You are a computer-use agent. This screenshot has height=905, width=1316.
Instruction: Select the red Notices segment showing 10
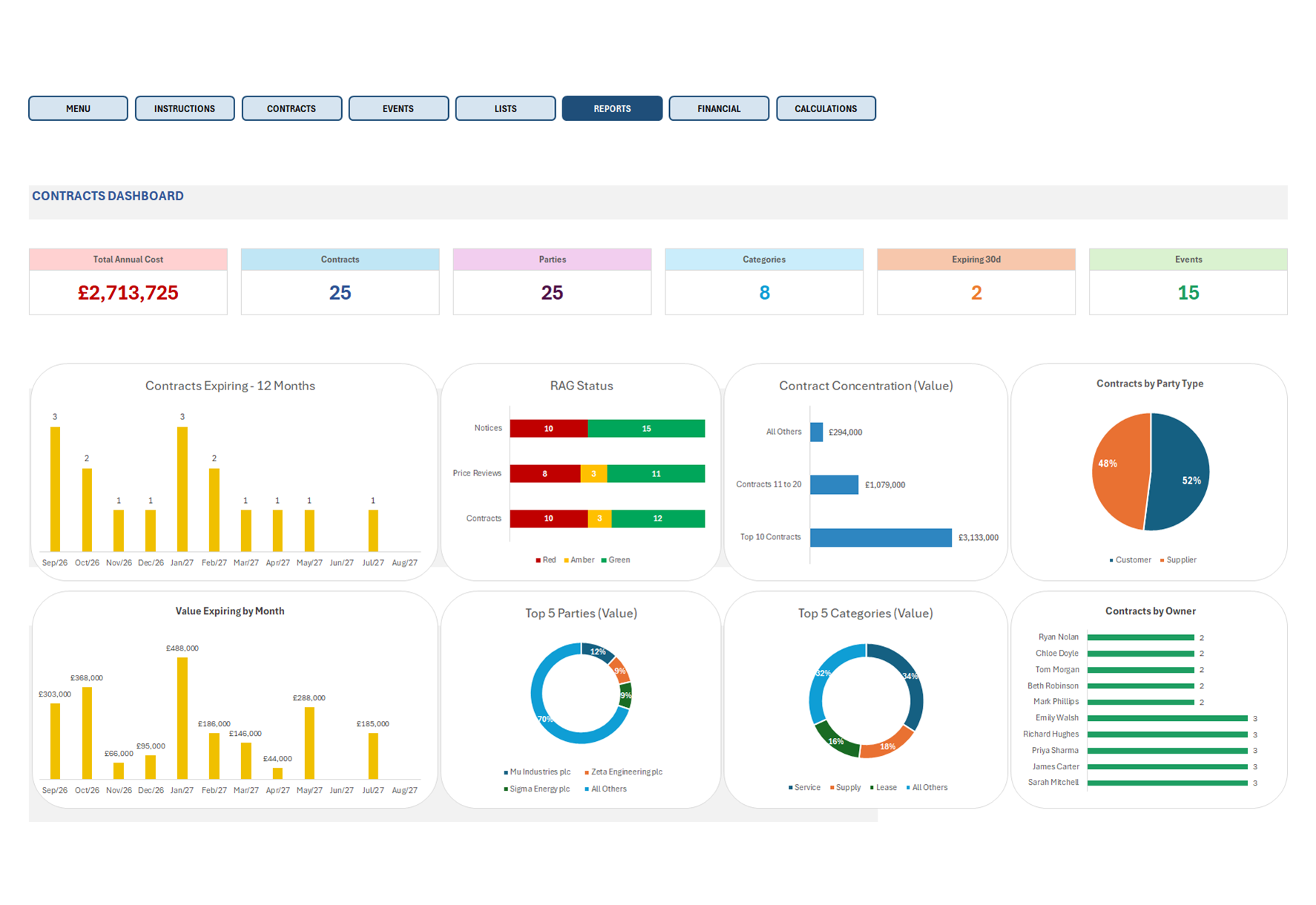pos(549,429)
